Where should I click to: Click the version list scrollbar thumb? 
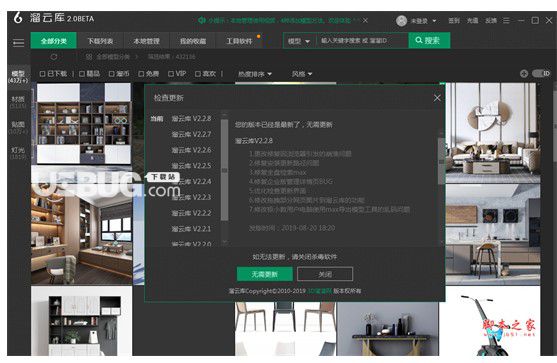[224, 170]
